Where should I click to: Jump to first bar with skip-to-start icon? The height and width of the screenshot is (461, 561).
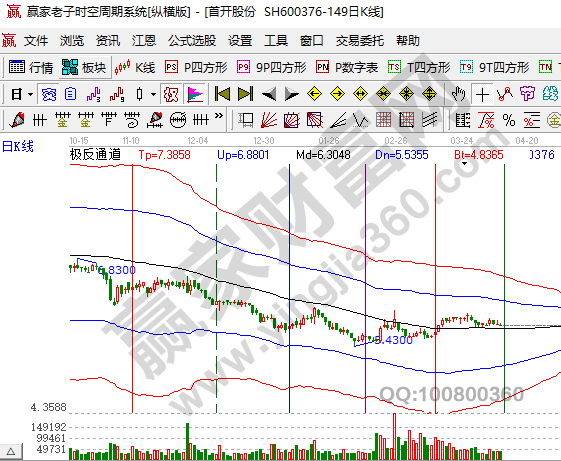pos(222,94)
